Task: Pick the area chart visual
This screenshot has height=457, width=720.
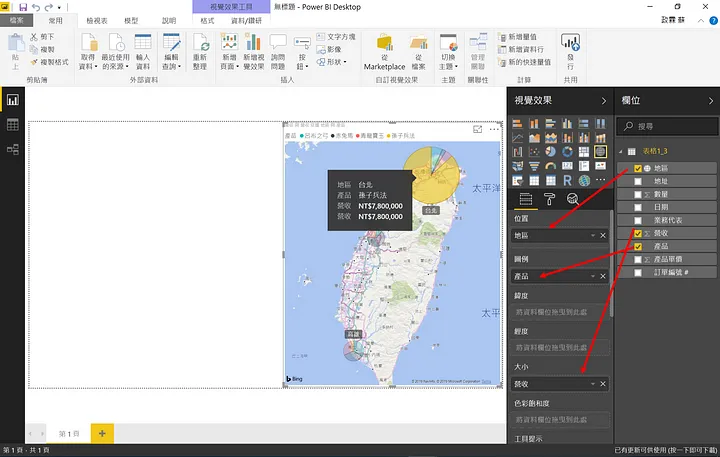Action: click(534, 138)
